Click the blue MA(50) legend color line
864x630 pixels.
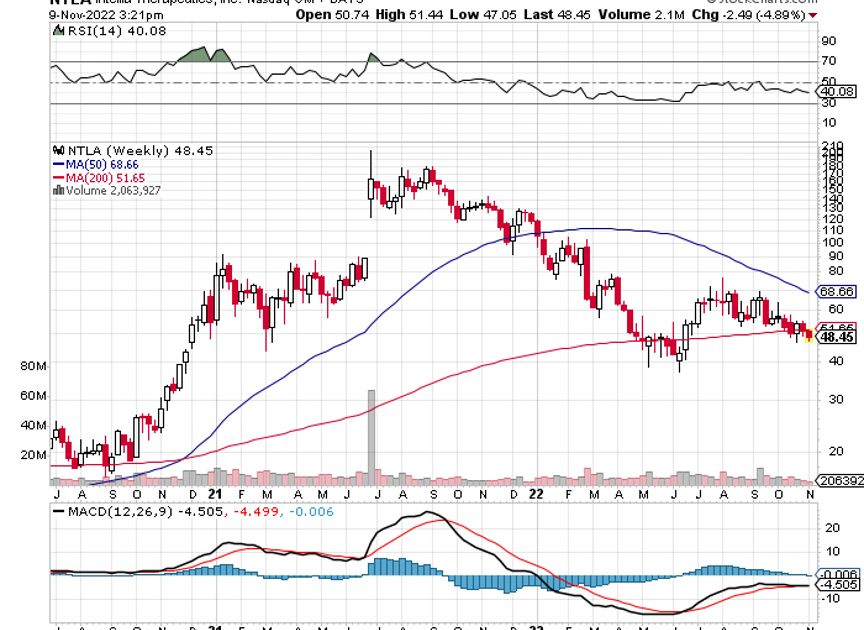[58, 163]
